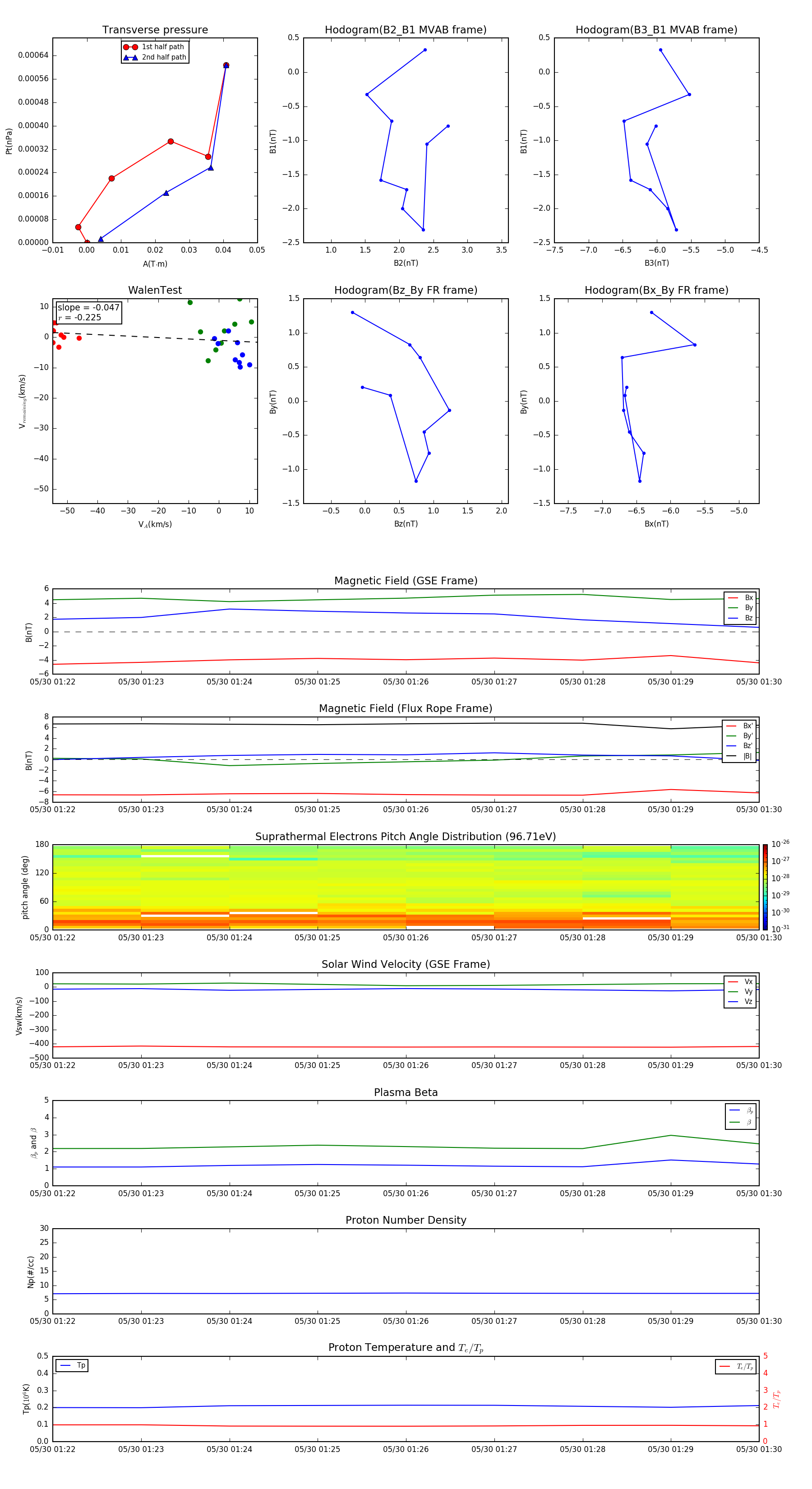The width and height of the screenshot is (812, 1489).
Task: Select the 'slope = -0.047' annotation
Action: (x=88, y=308)
